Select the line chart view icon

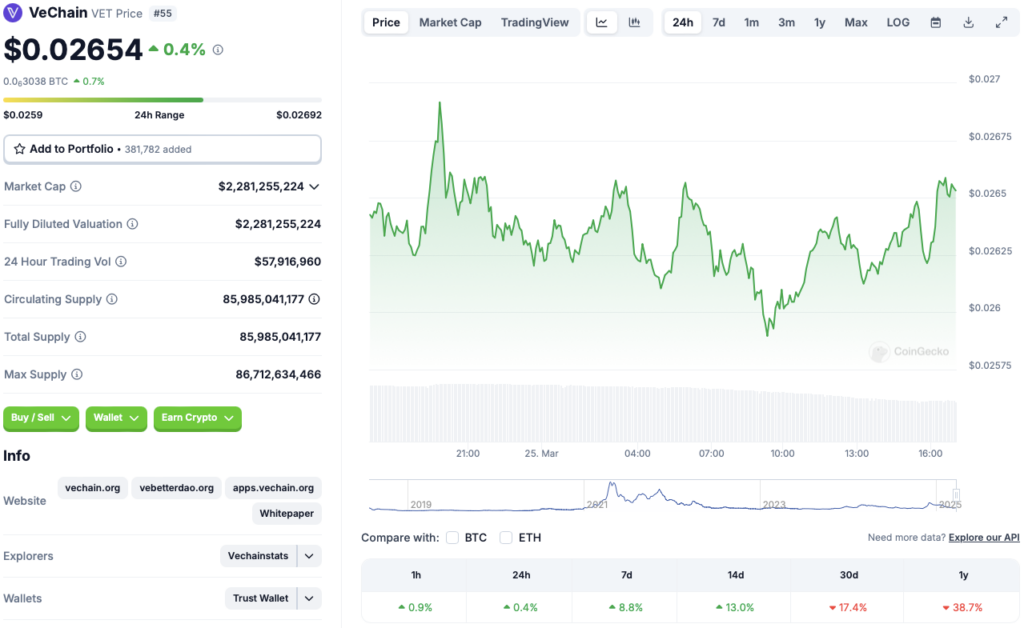(601, 22)
